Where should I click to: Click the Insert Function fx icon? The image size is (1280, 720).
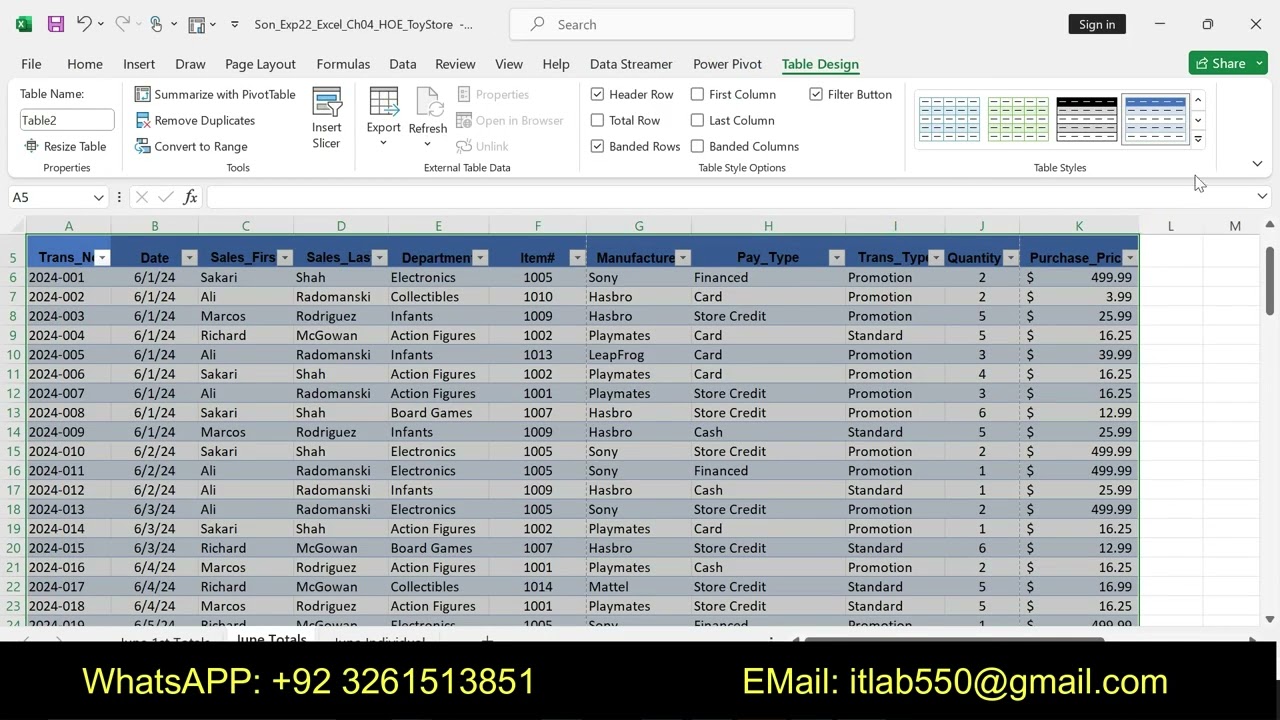click(190, 197)
